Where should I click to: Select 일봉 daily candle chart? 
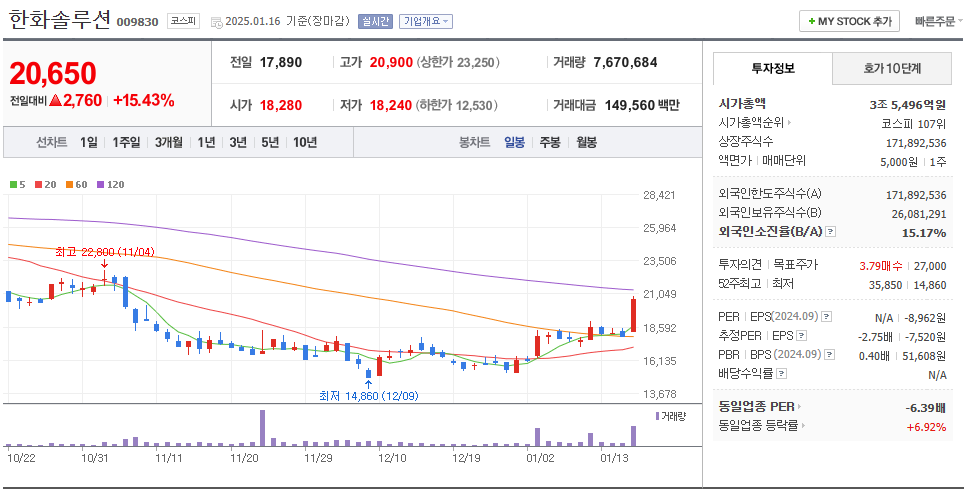514,142
